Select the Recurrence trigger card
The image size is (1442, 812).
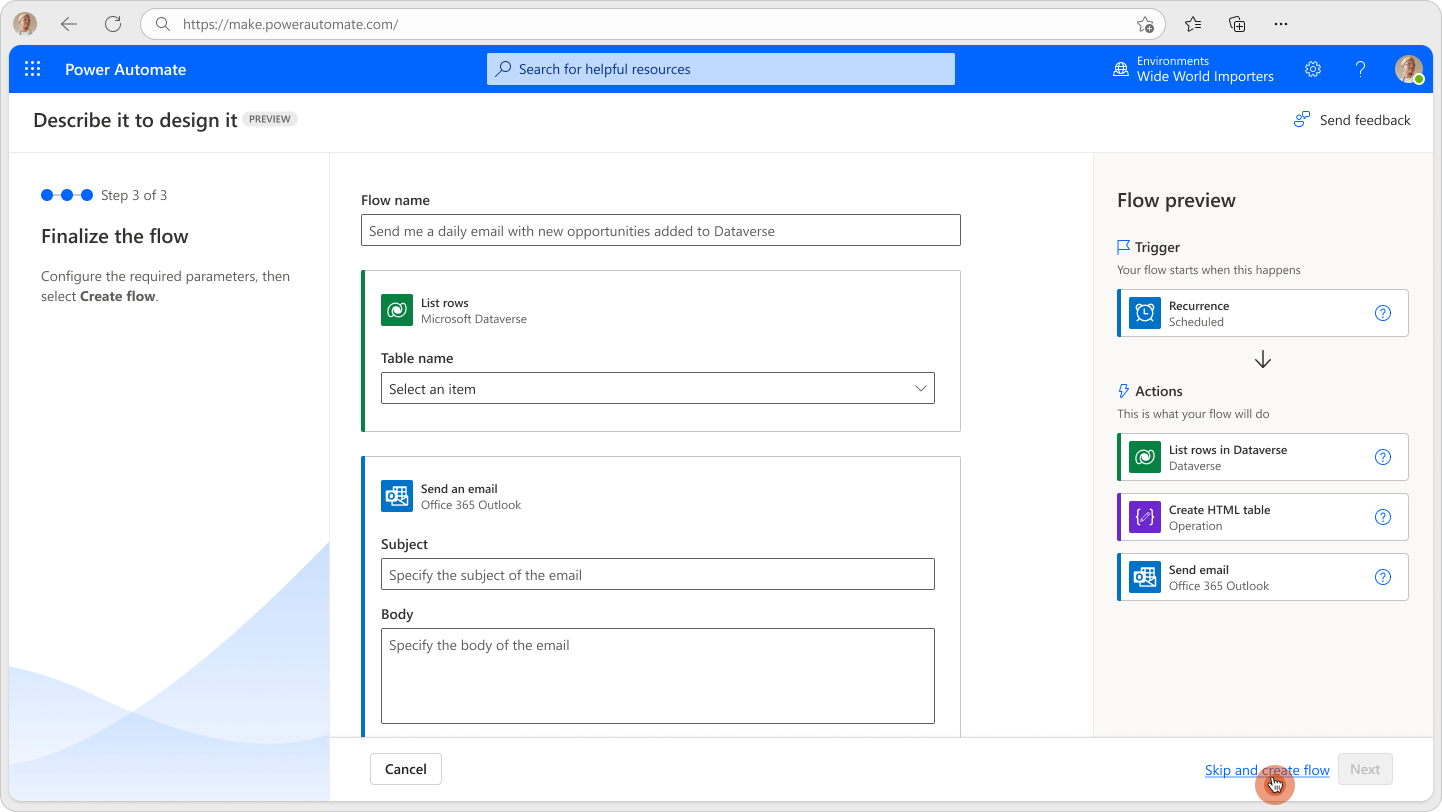click(x=1262, y=313)
